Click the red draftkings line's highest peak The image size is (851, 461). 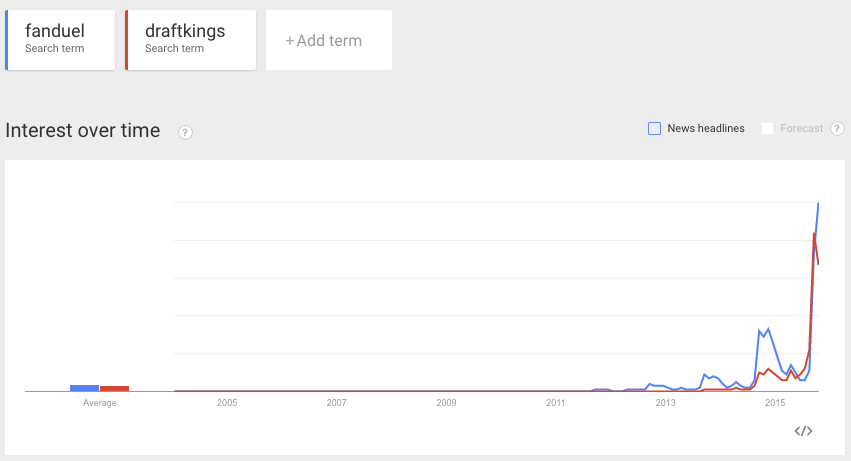click(x=815, y=234)
